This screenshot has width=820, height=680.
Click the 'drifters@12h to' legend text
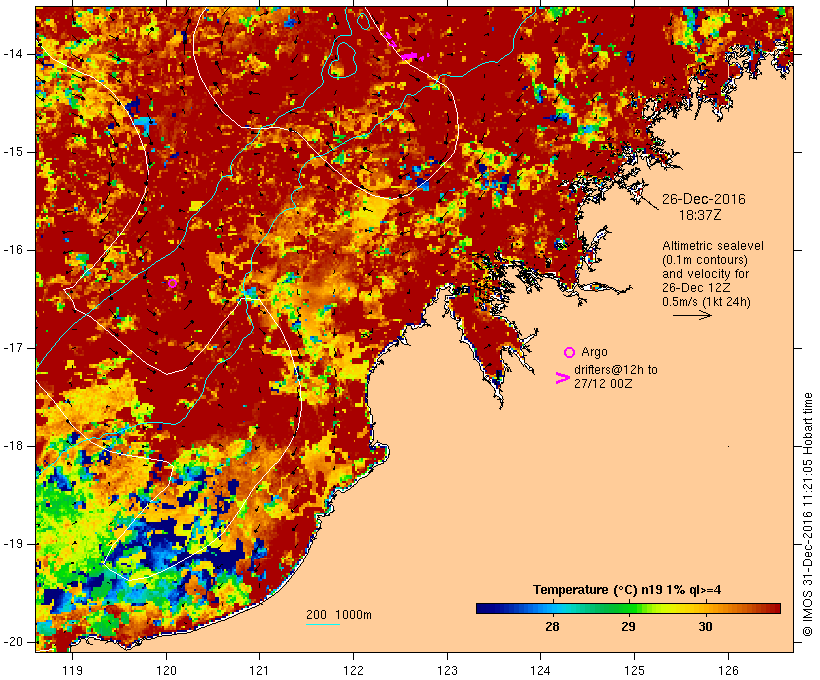pyautogui.click(x=616, y=369)
